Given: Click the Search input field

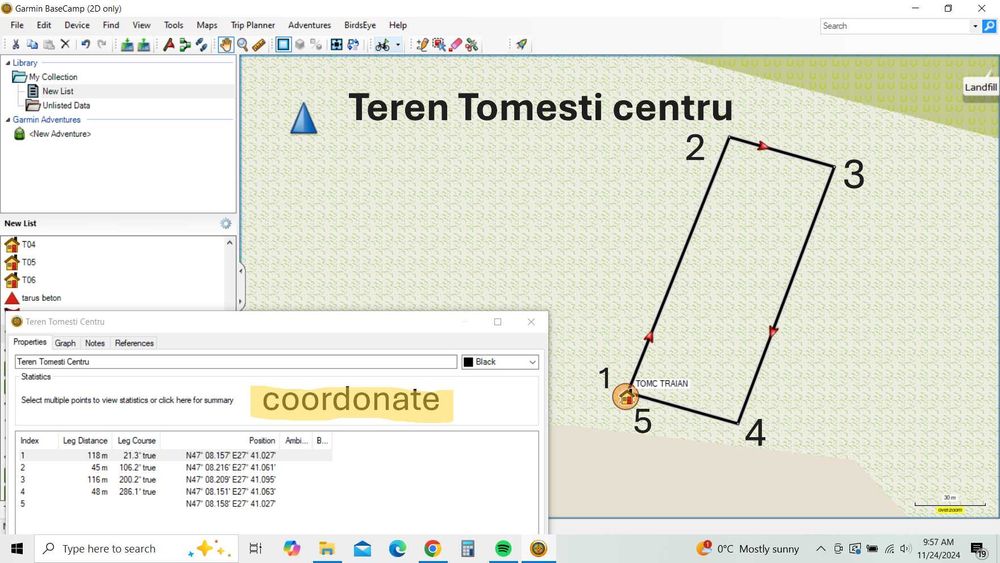Looking at the screenshot, I should [x=895, y=26].
